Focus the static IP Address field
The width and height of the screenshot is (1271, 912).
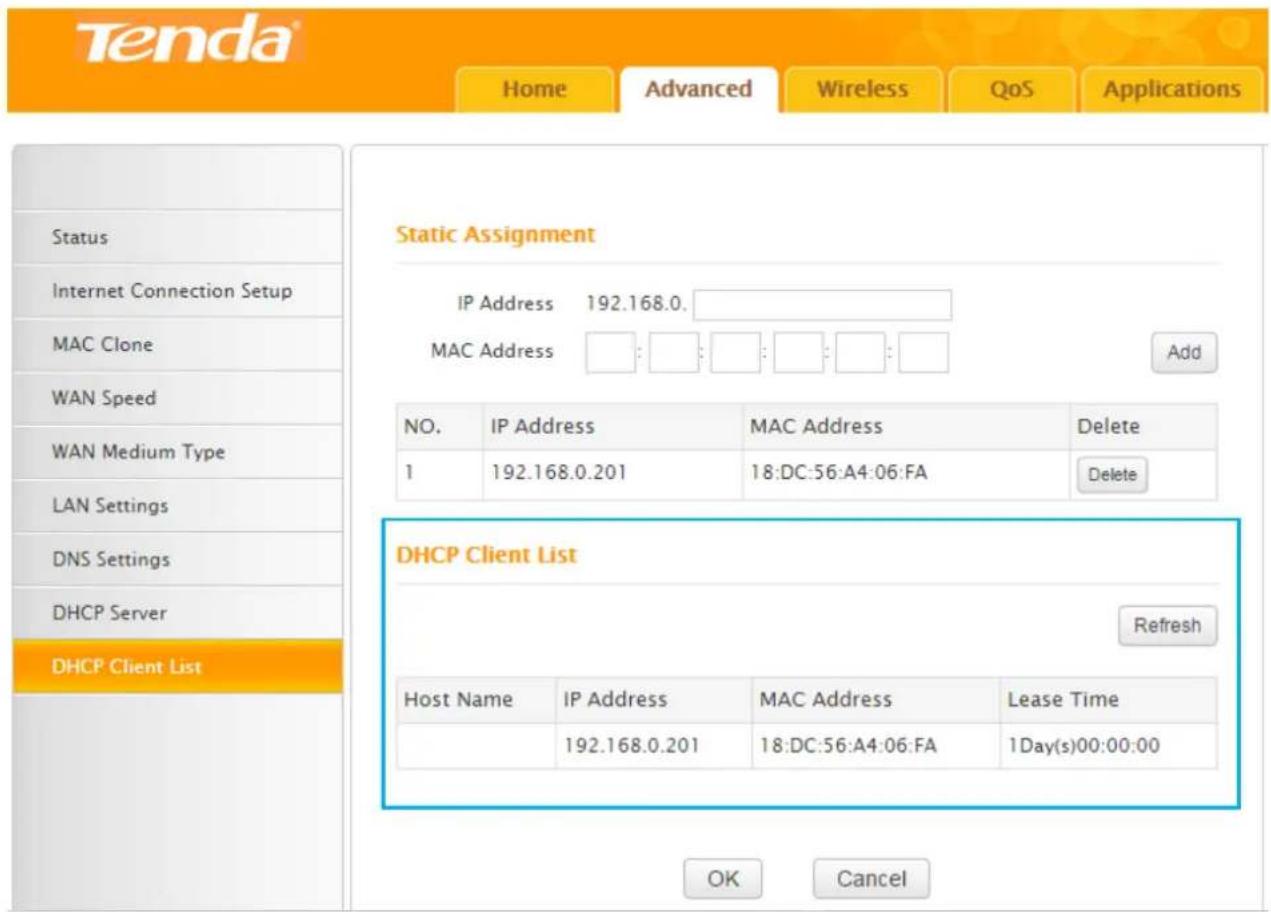[822, 304]
